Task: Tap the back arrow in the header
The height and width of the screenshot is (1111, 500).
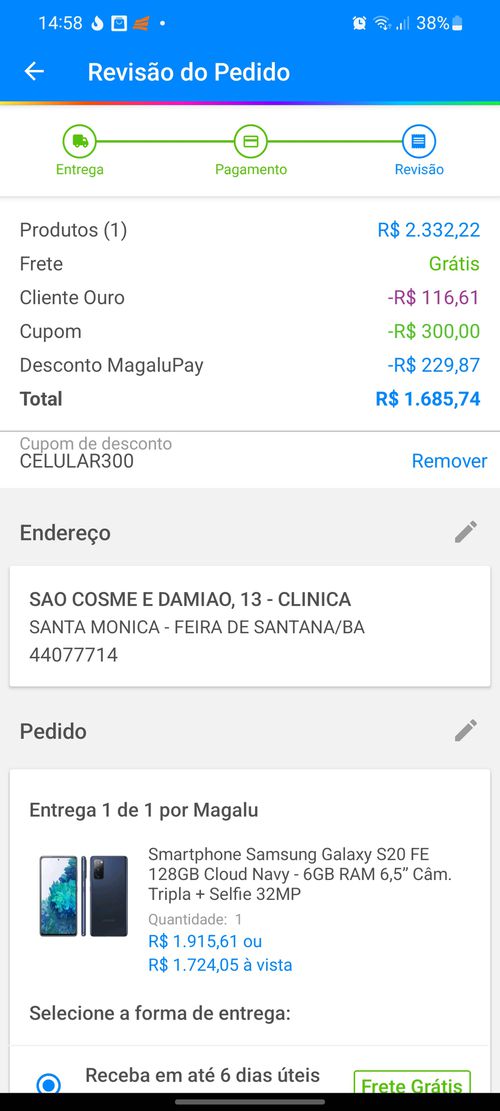Action: coord(34,72)
